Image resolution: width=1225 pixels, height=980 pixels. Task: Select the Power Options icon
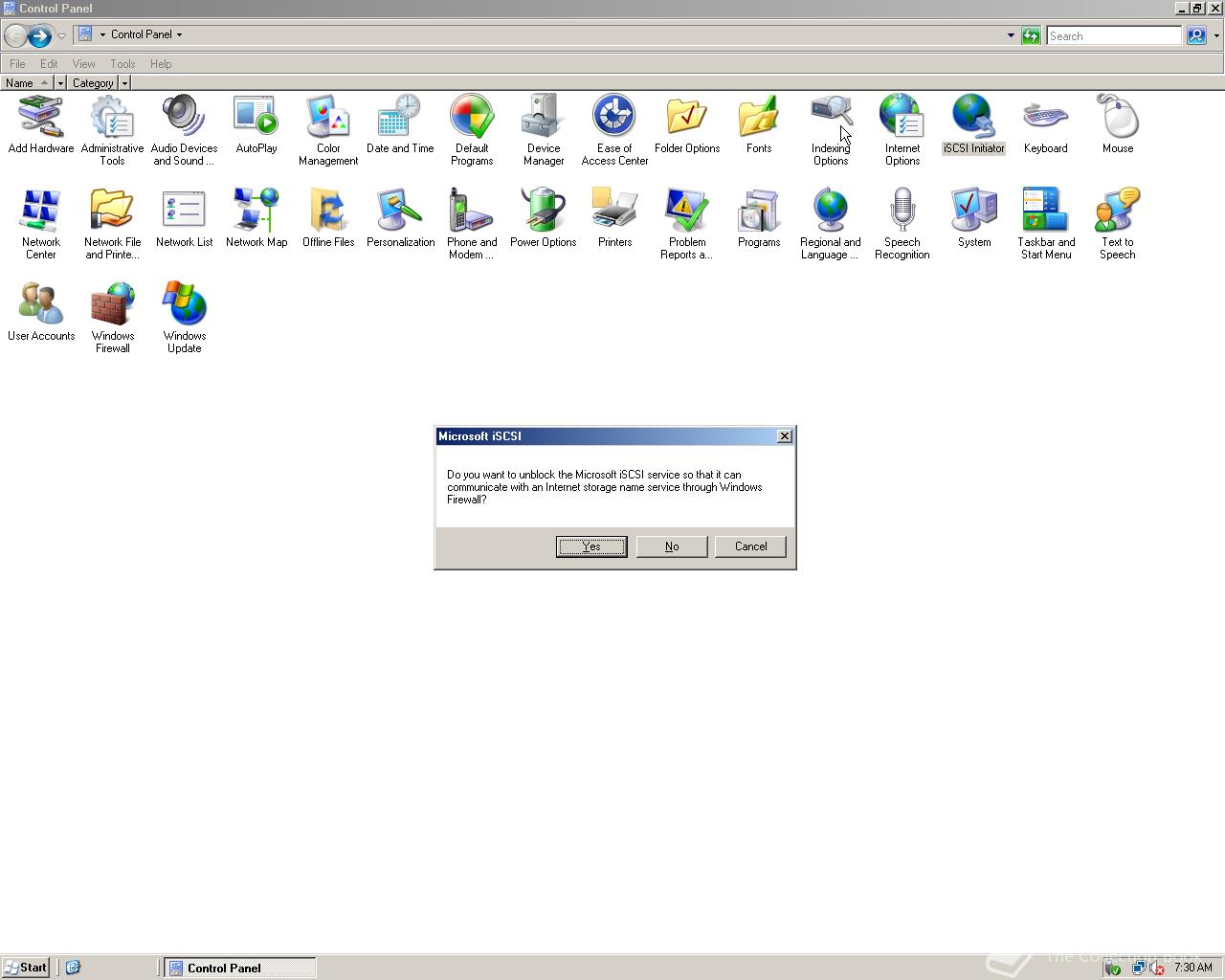[544, 218]
